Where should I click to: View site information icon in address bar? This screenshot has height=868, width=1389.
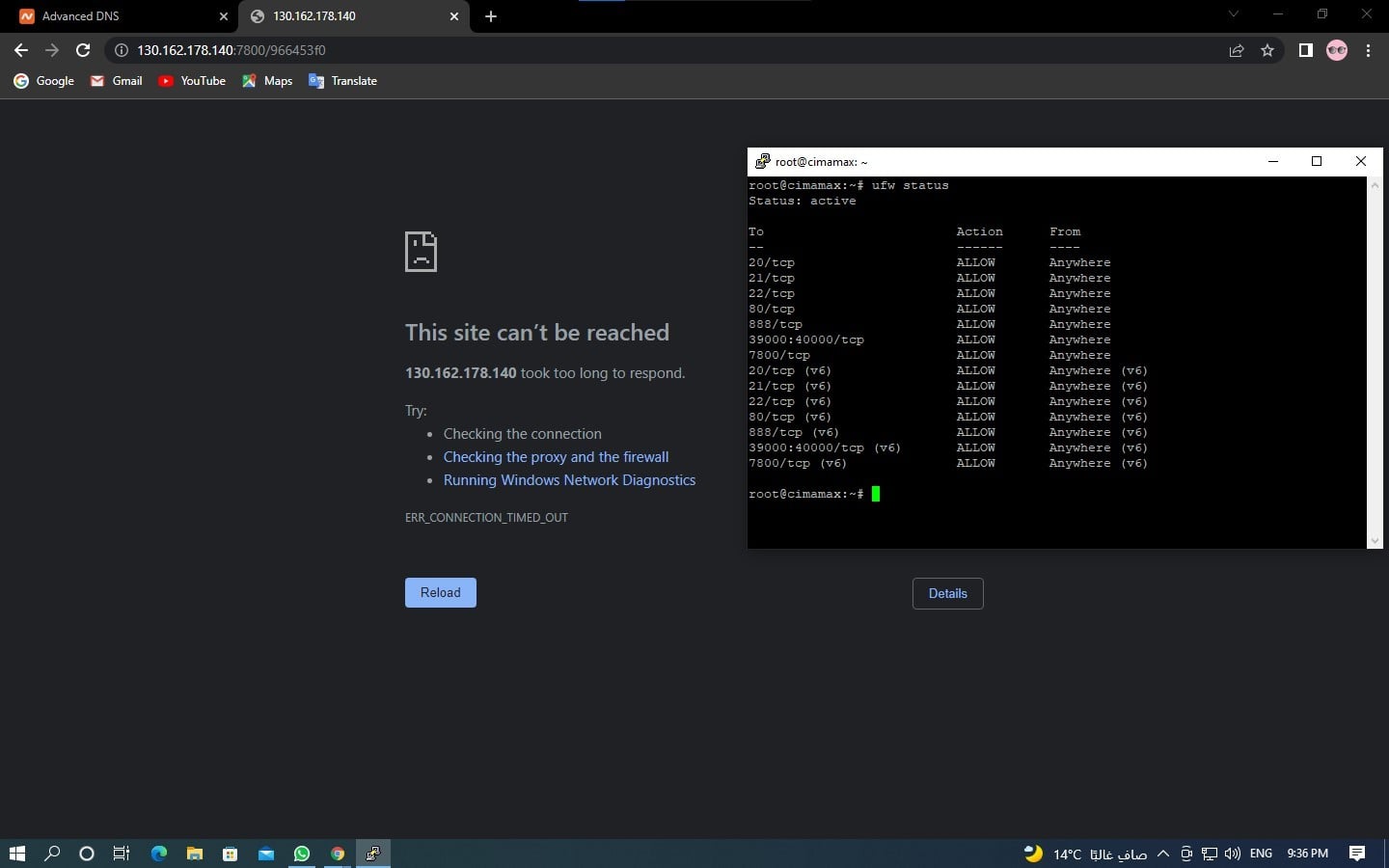coord(122,50)
